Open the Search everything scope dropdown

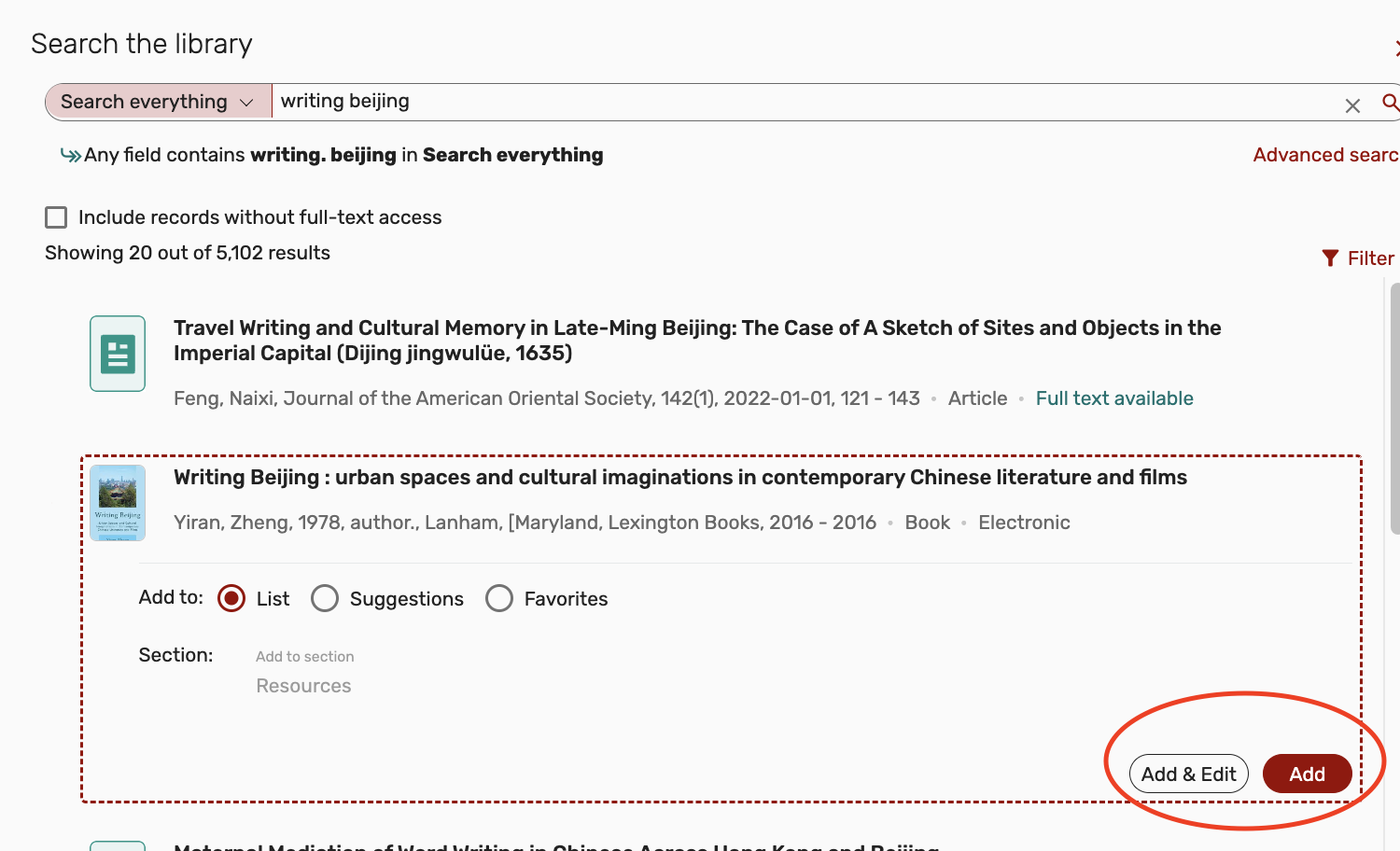click(157, 101)
